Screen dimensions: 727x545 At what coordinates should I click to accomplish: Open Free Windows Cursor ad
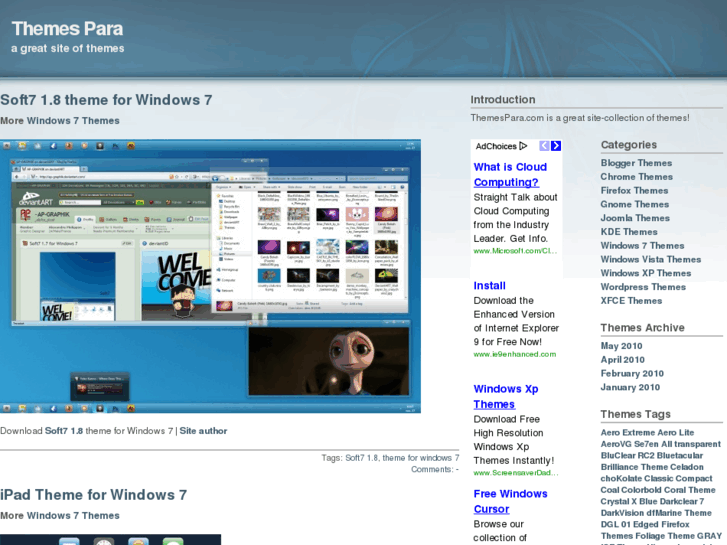pos(510,501)
